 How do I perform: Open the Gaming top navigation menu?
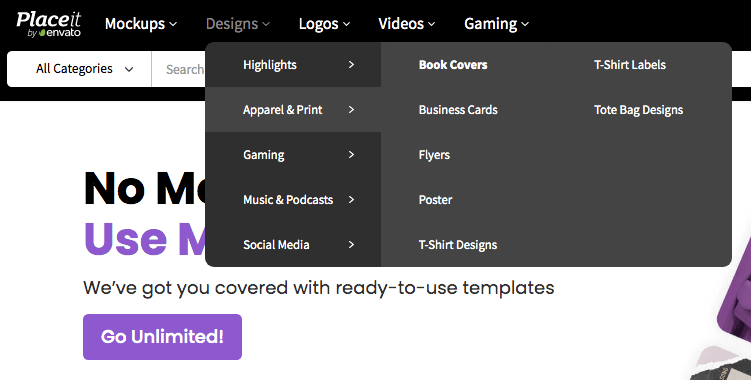tap(496, 23)
